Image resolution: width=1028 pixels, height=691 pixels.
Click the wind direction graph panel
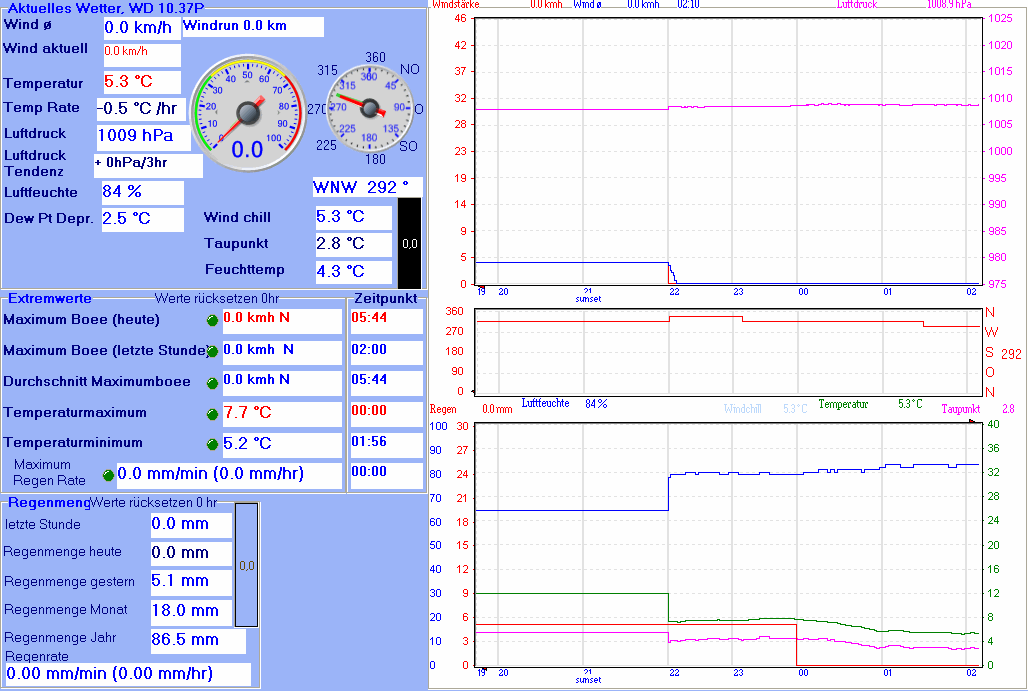point(725,350)
